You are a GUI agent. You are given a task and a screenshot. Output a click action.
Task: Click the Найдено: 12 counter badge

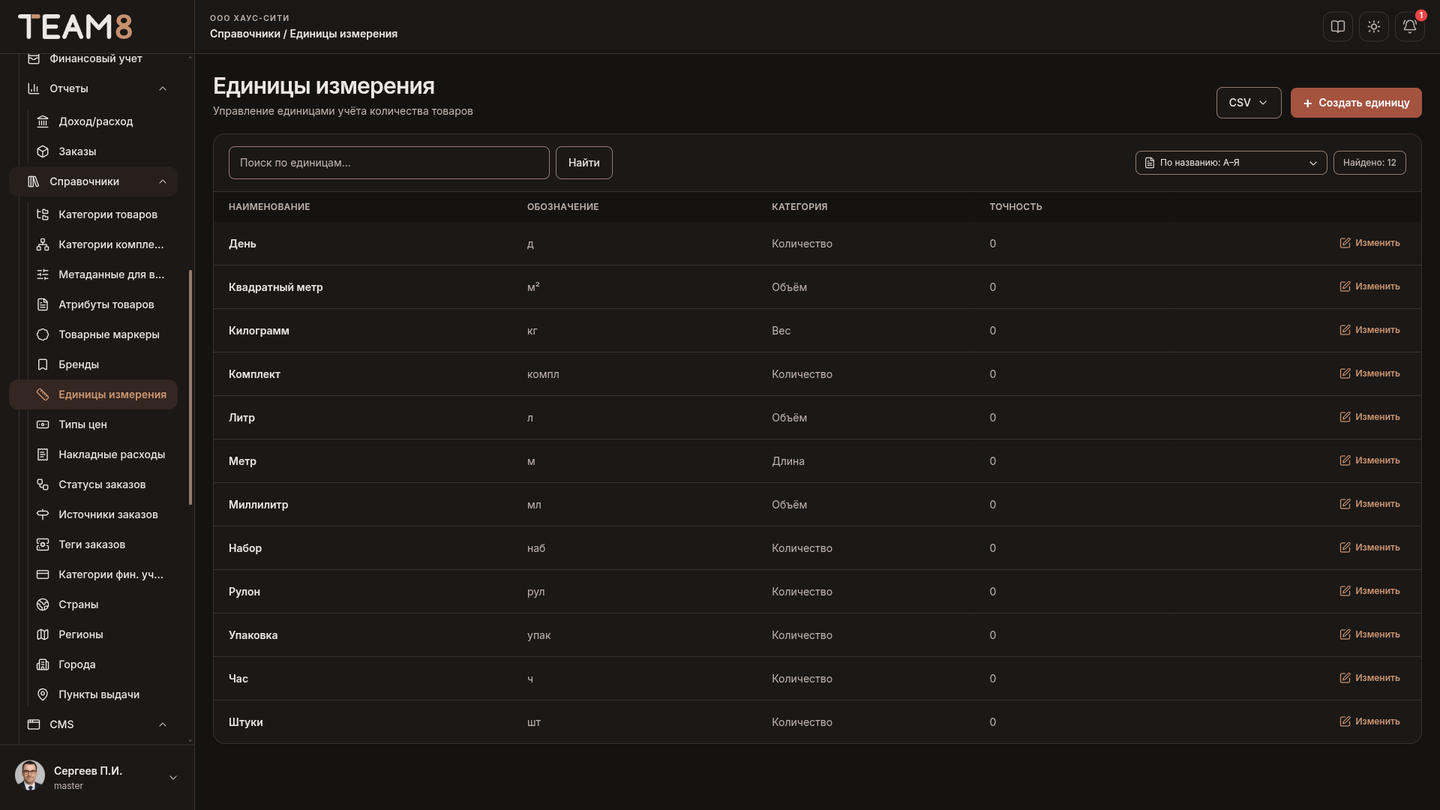[1370, 163]
